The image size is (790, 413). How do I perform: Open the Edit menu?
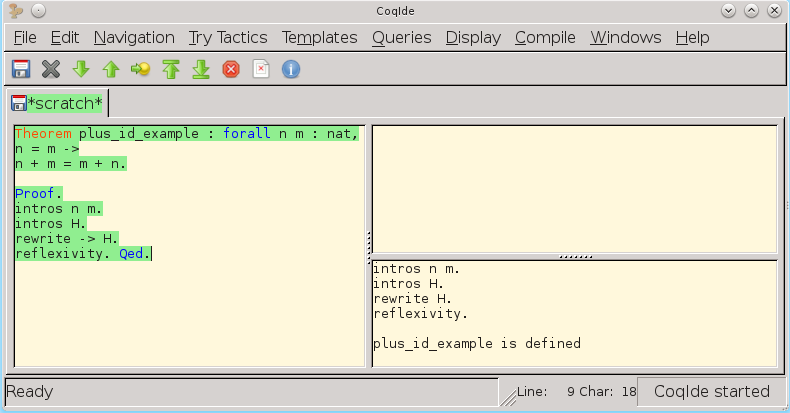(x=64, y=38)
